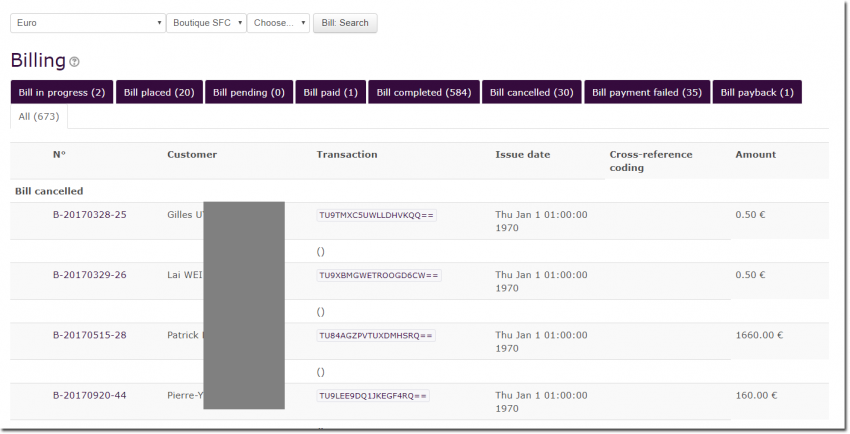Image resolution: width=850 pixels, height=434 pixels.
Task: Select bill B-20170920-44 row
Action: (90, 396)
